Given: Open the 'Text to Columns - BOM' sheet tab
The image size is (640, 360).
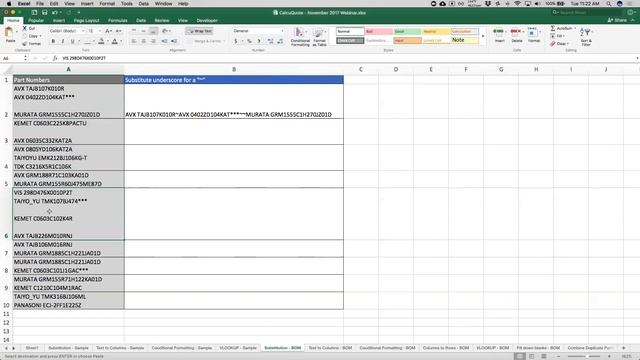Looking at the screenshot, I should [330, 348].
